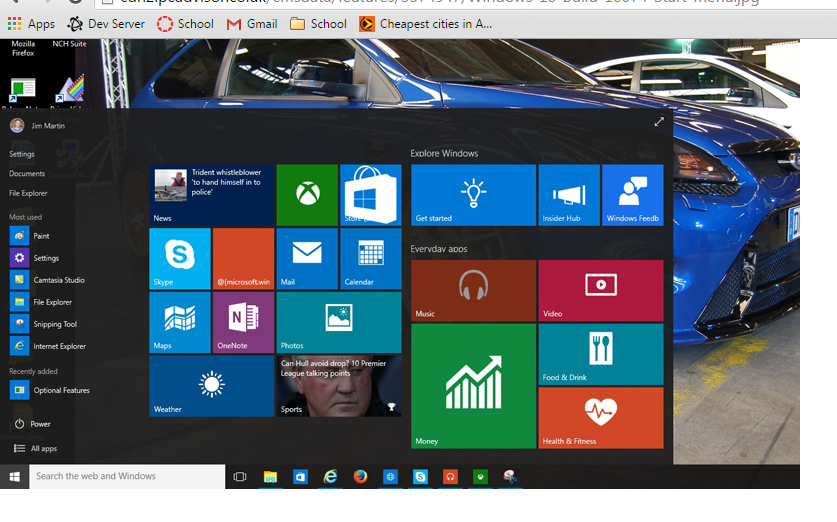
Task: Open Task View on the taskbar
Action: click(x=240, y=477)
